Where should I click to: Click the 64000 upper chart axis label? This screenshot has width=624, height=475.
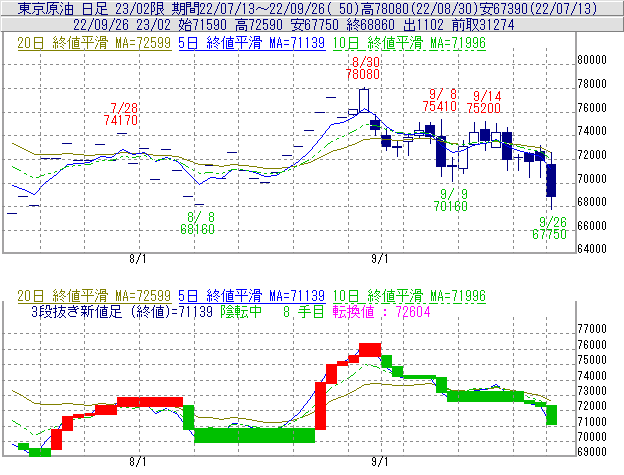592,249
